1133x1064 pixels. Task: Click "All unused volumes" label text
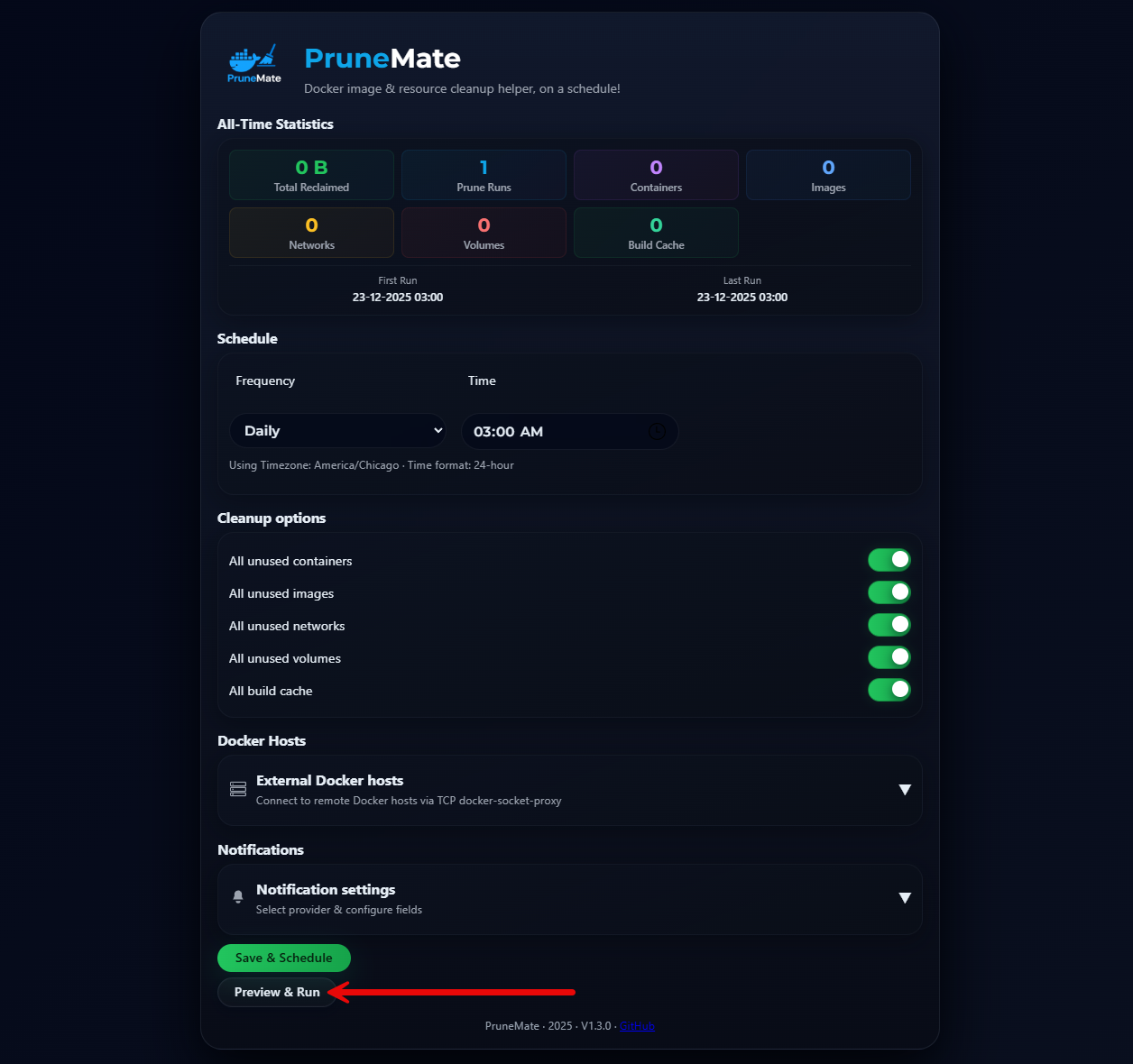click(285, 658)
